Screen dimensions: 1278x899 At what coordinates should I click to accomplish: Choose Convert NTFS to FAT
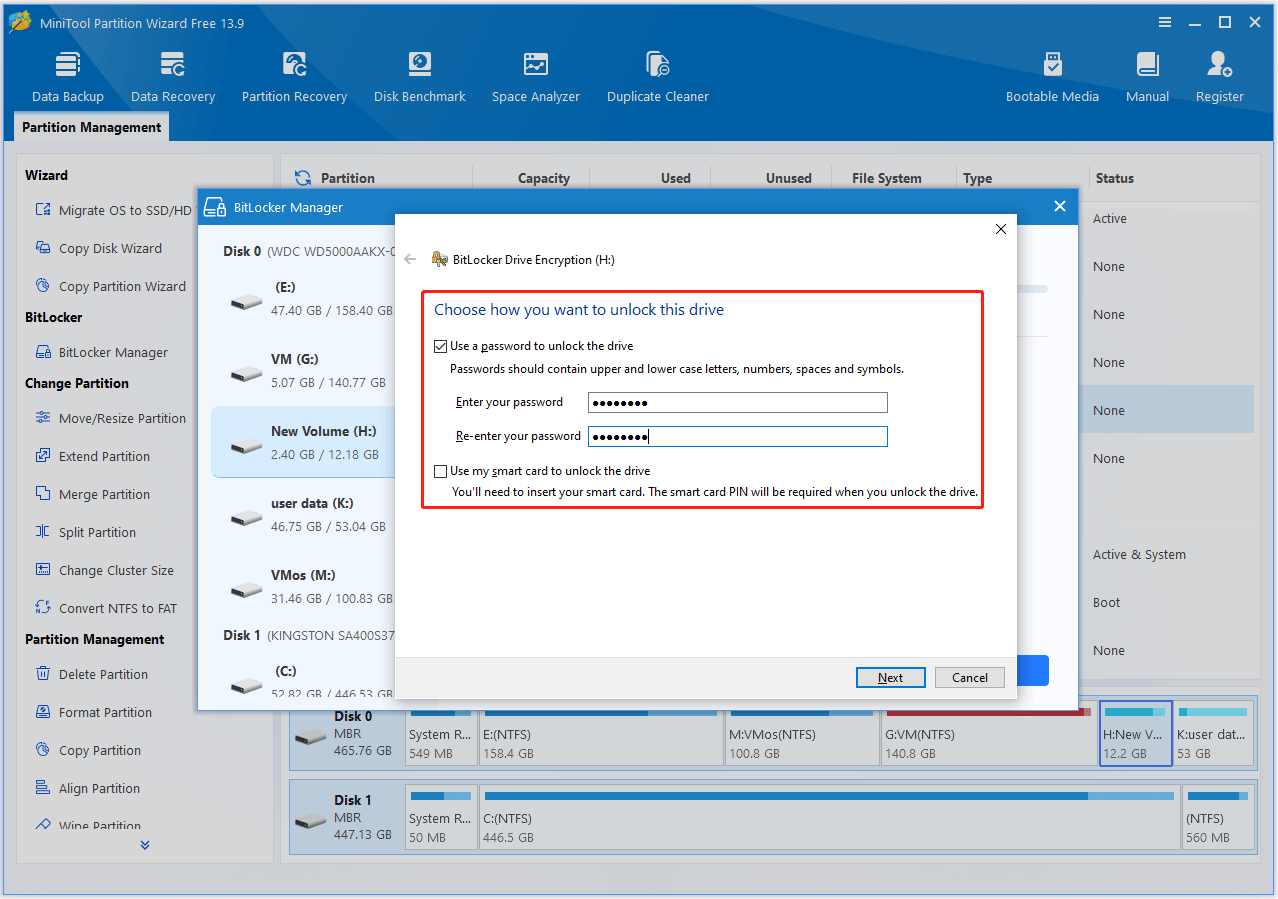[x=105, y=608]
